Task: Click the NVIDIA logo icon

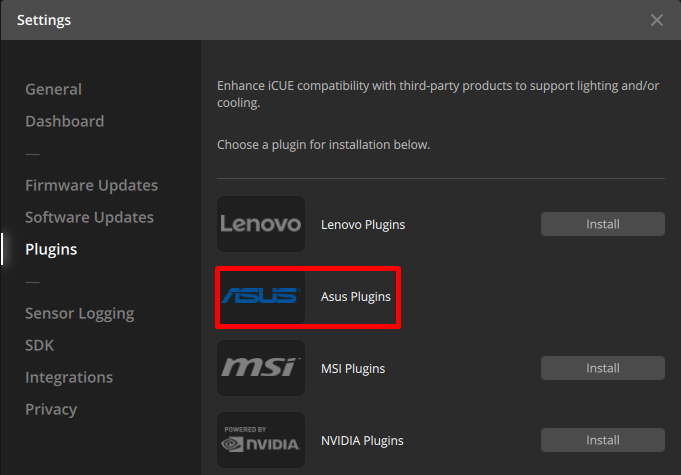Action: (x=261, y=440)
